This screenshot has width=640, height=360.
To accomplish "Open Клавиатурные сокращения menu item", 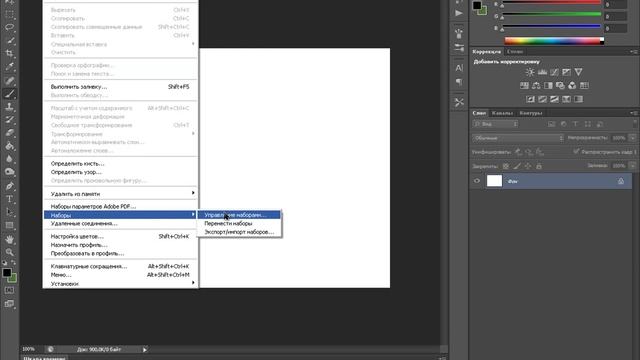I will (x=120, y=266).
